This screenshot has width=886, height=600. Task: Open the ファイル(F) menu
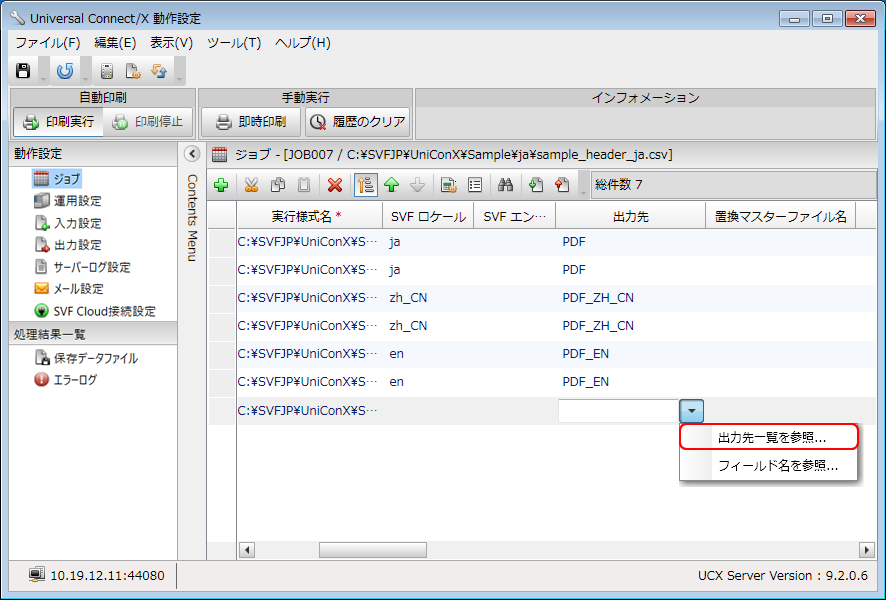48,43
